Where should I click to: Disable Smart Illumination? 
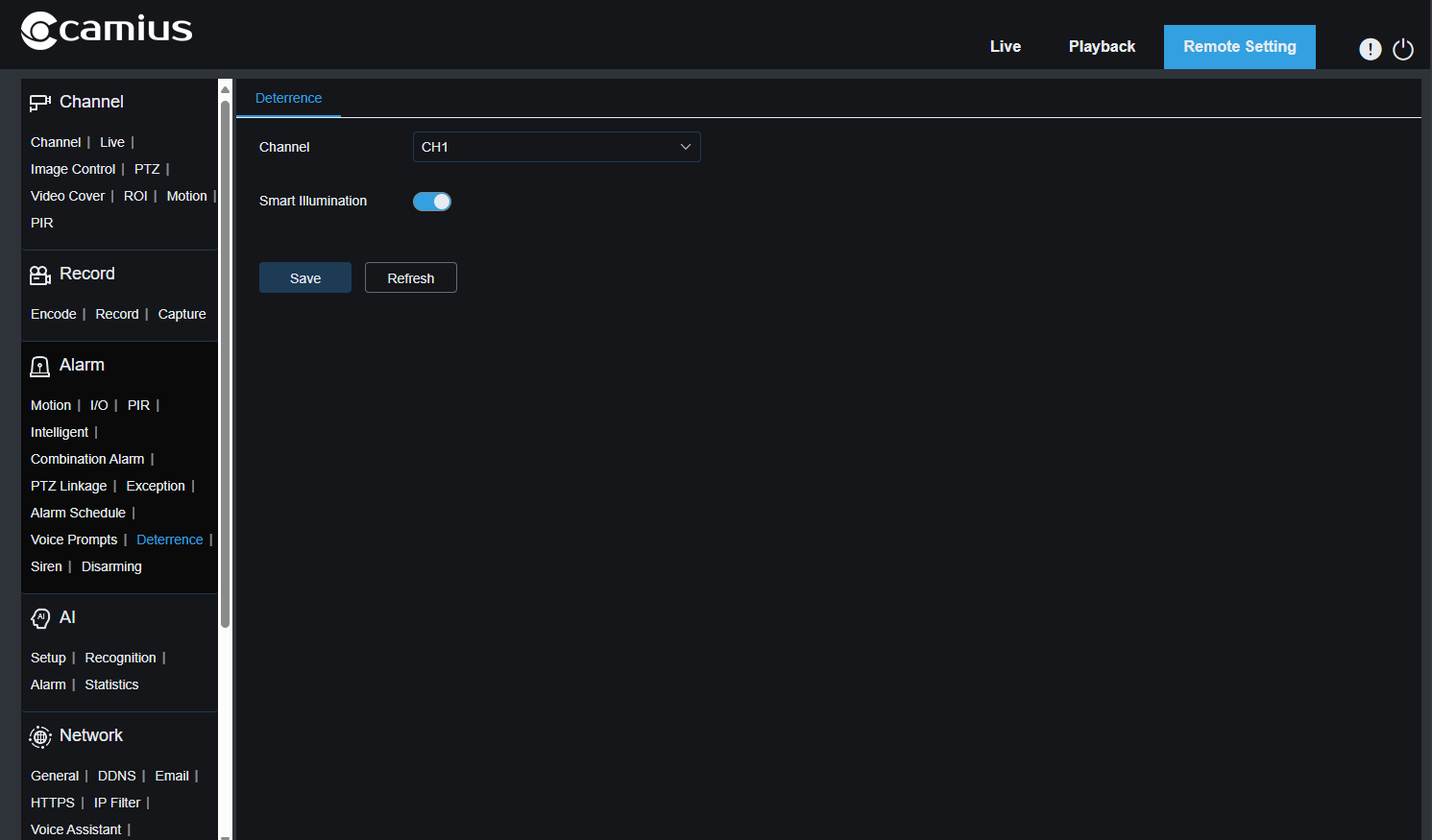pyautogui.click(x=432, y=202)
